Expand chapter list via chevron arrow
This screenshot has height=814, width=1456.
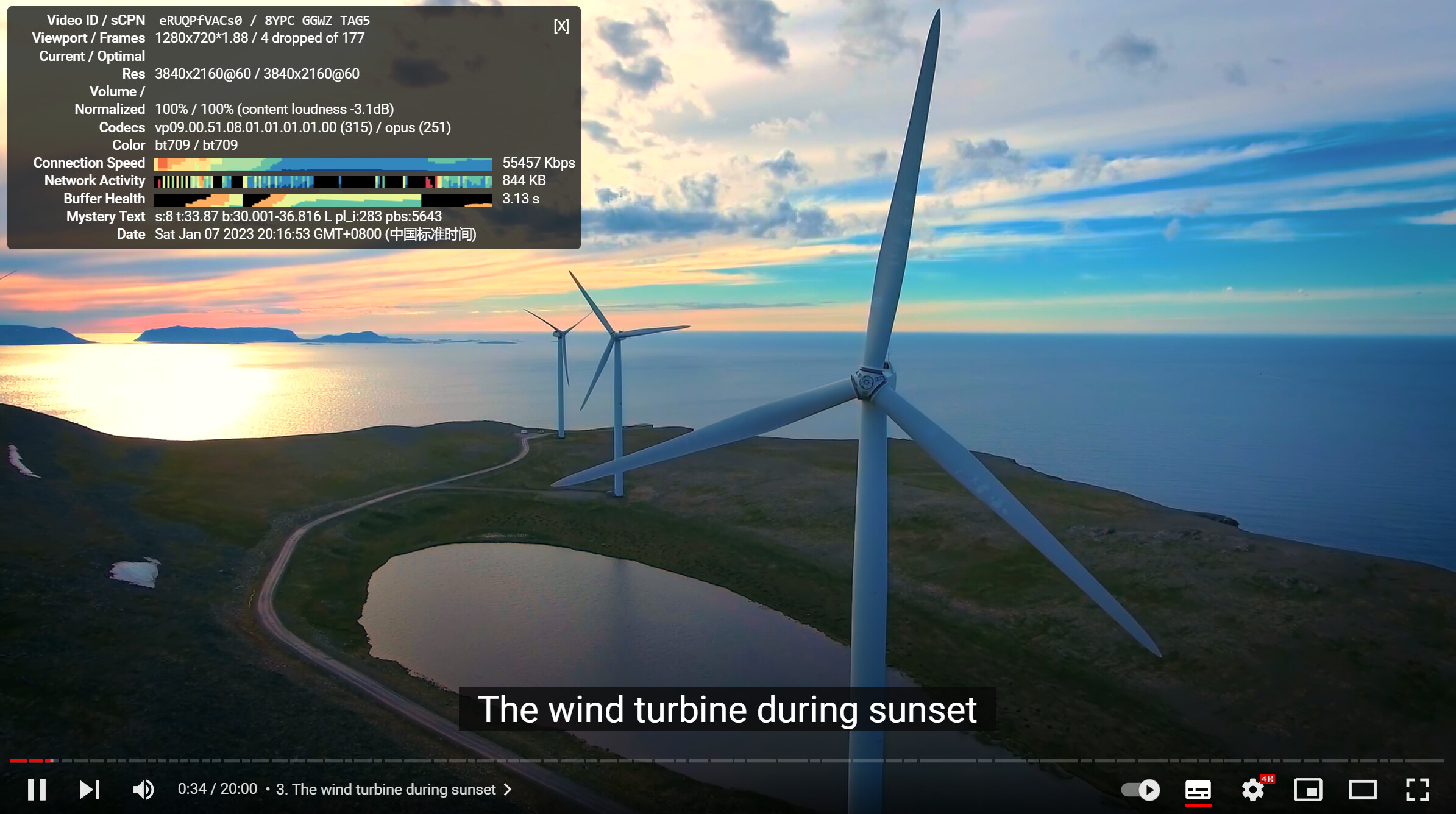pyautogui.click(x=508, y=790)
